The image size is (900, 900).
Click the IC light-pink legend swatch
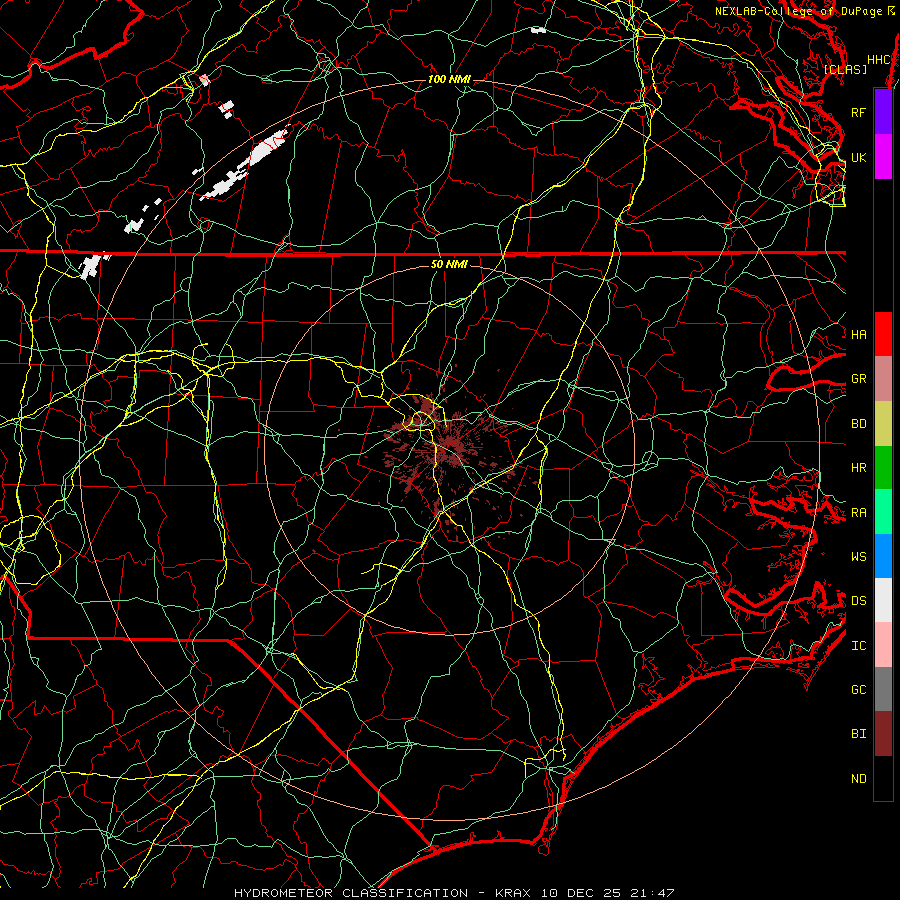[x=883, y=645]
